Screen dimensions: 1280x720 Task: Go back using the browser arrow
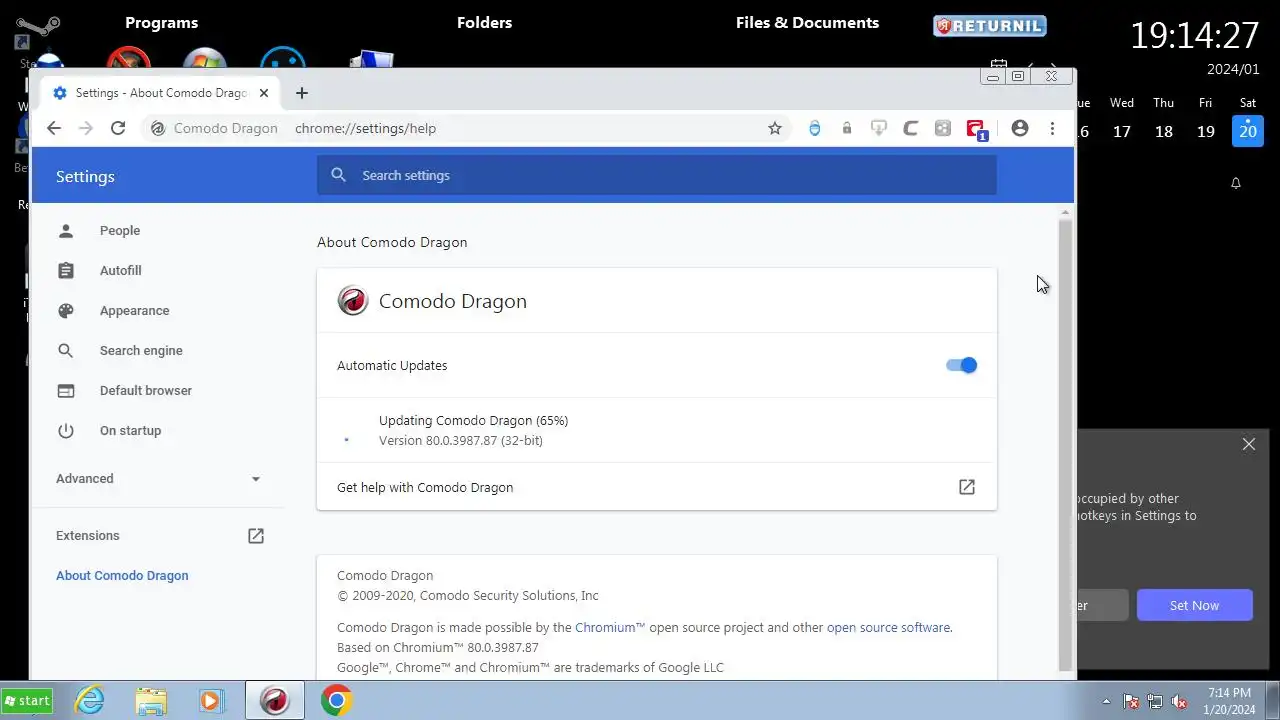pyautogui.click(x=54, y=128)
